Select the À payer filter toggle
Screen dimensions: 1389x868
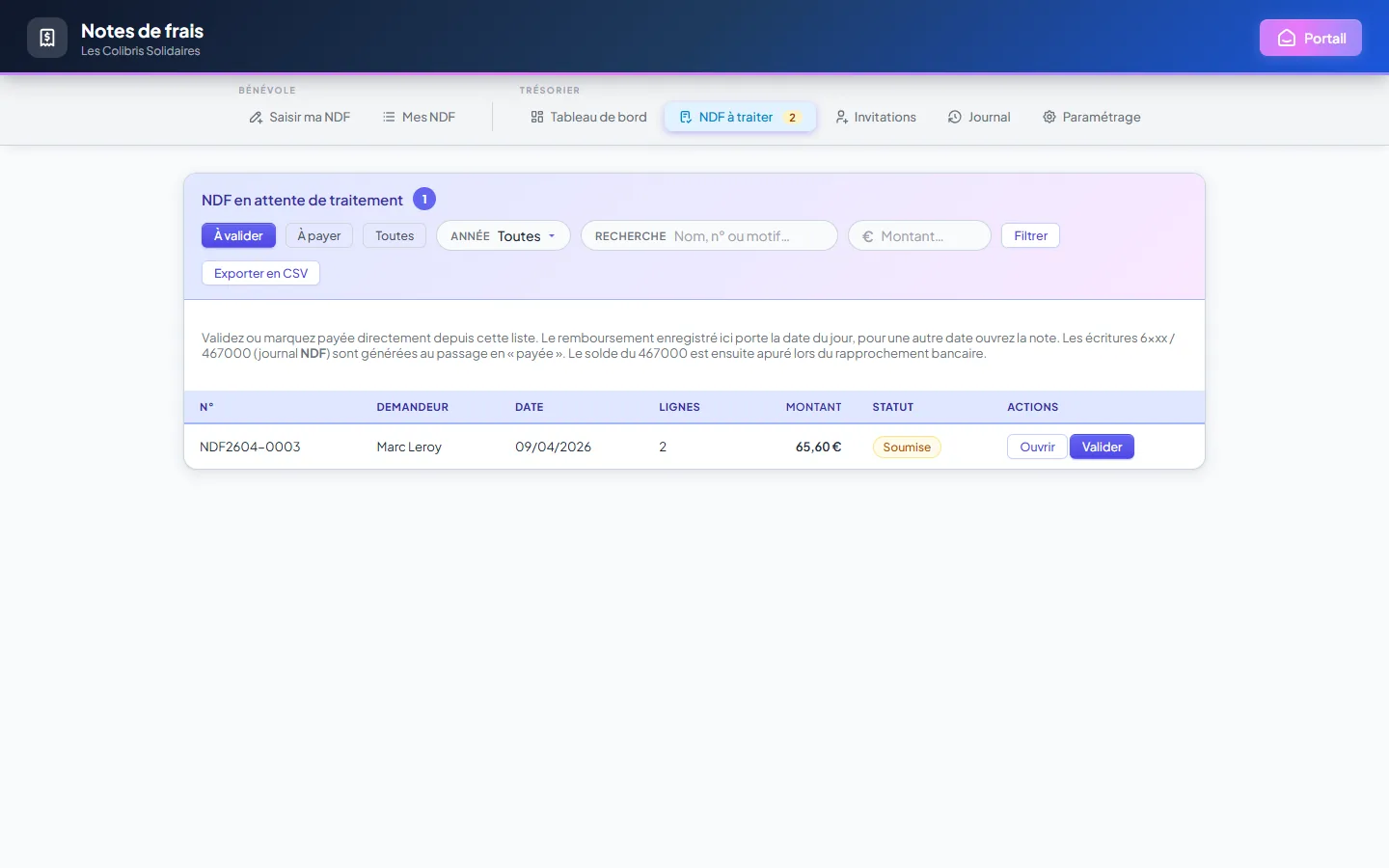coord(319,235)
